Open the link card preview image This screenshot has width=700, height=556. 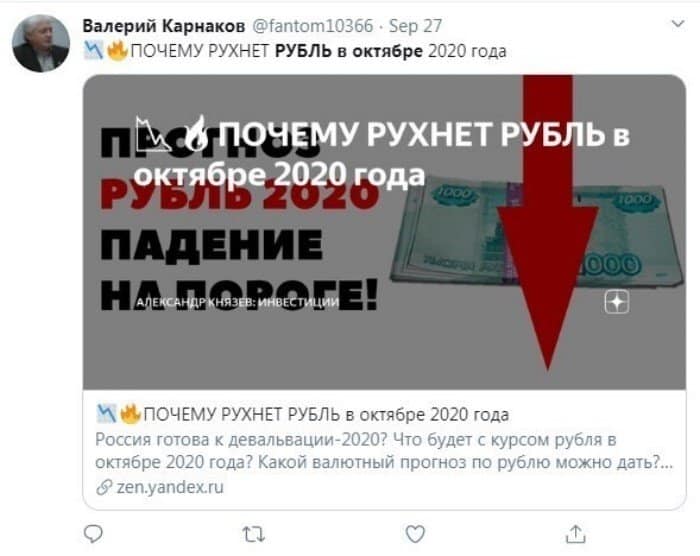pos(384,232)
